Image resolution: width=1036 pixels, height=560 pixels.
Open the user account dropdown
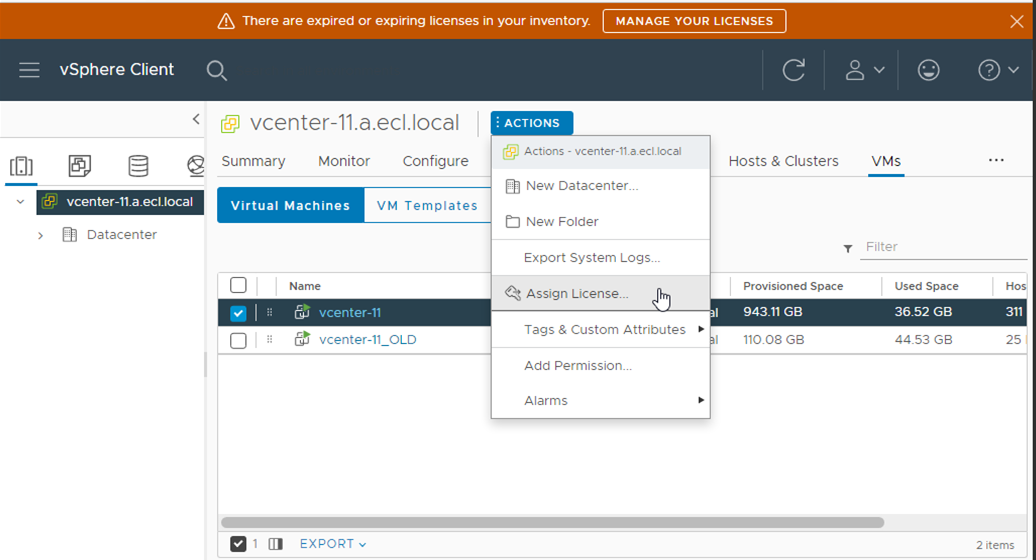[x=864, y=70]
